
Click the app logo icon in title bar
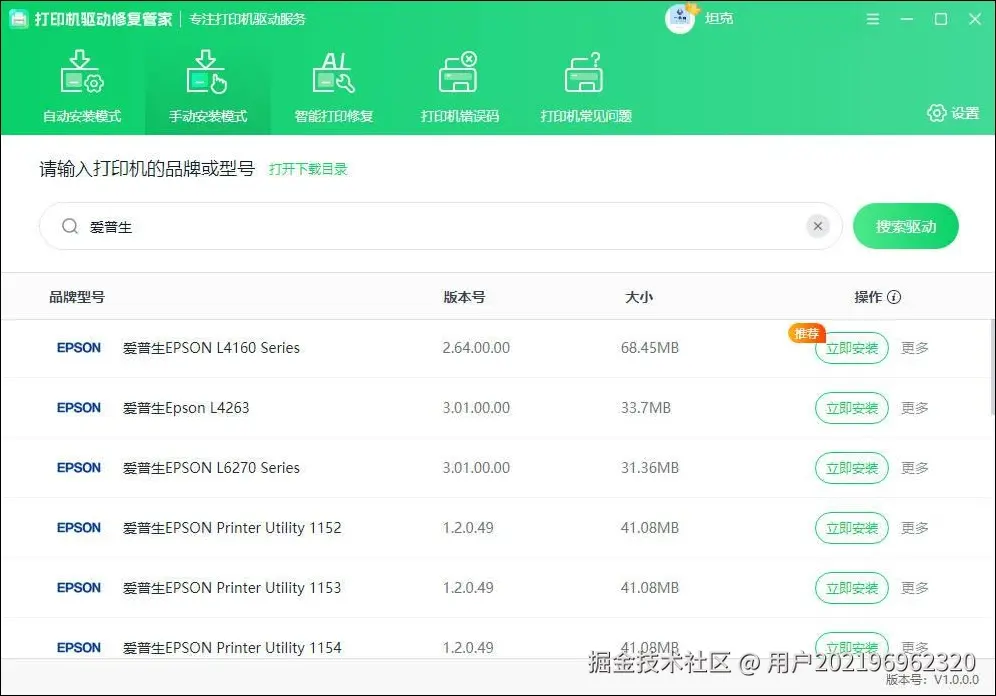pyautogui.click(x=19, y=19)
